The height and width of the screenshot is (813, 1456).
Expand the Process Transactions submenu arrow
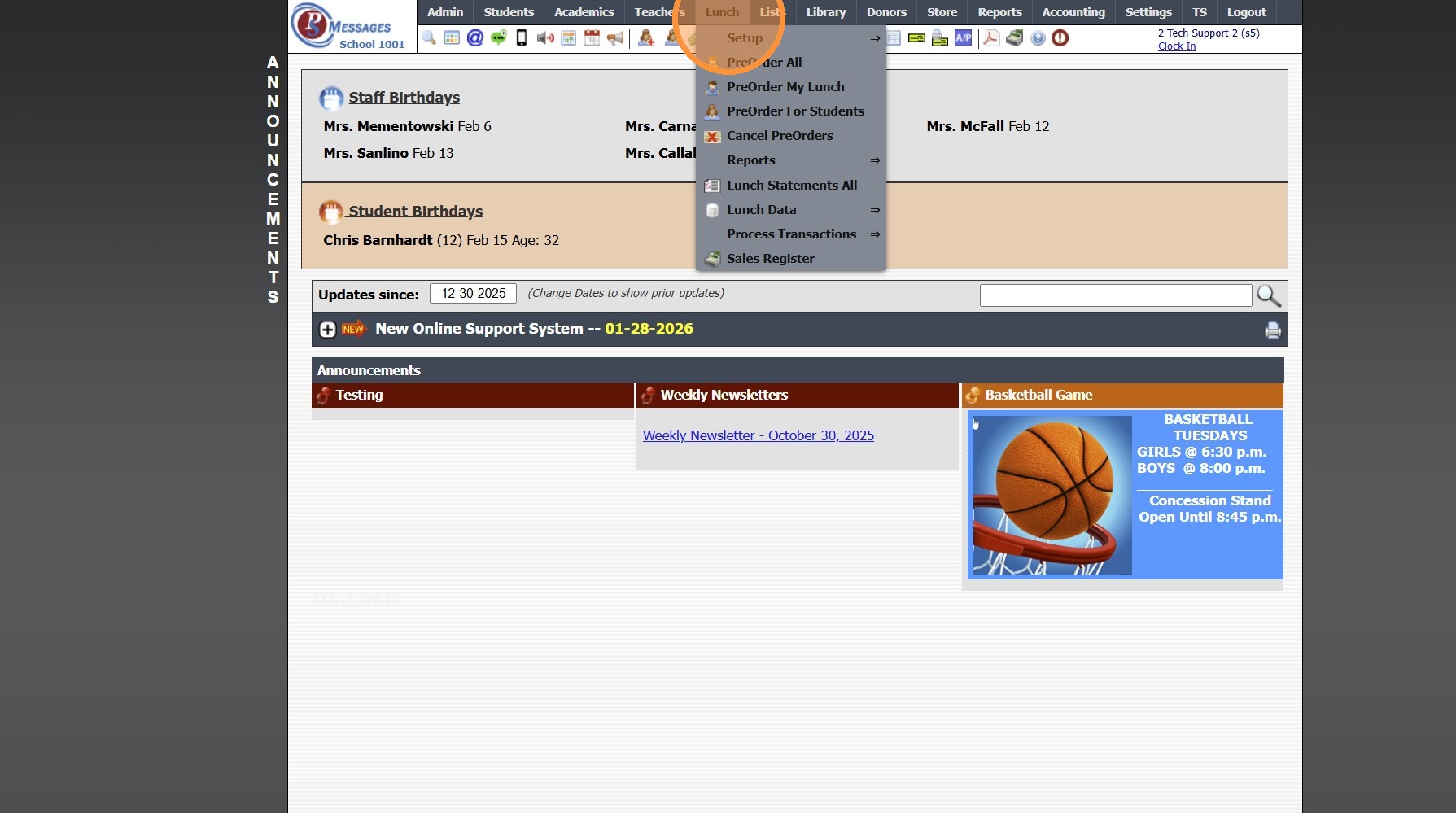pyautogui.click(x=875, y=234)
